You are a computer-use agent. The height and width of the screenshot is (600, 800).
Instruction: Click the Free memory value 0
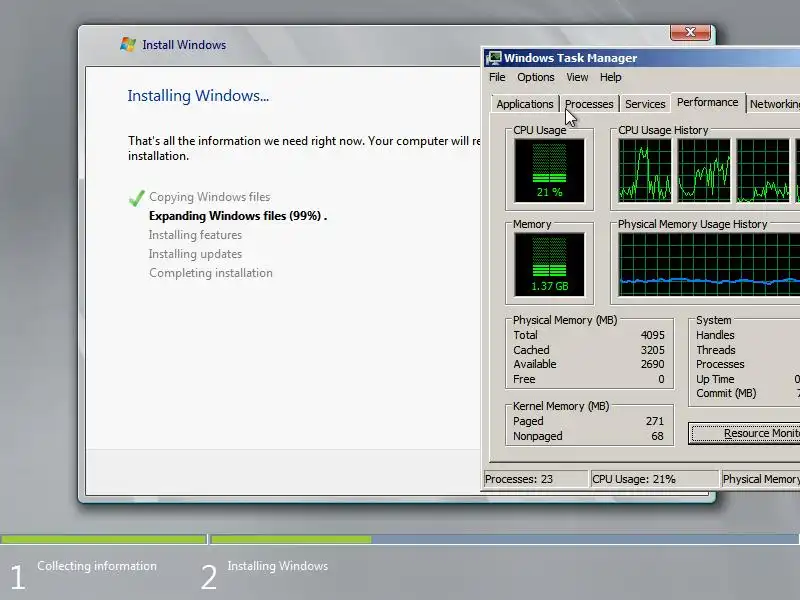661,379
